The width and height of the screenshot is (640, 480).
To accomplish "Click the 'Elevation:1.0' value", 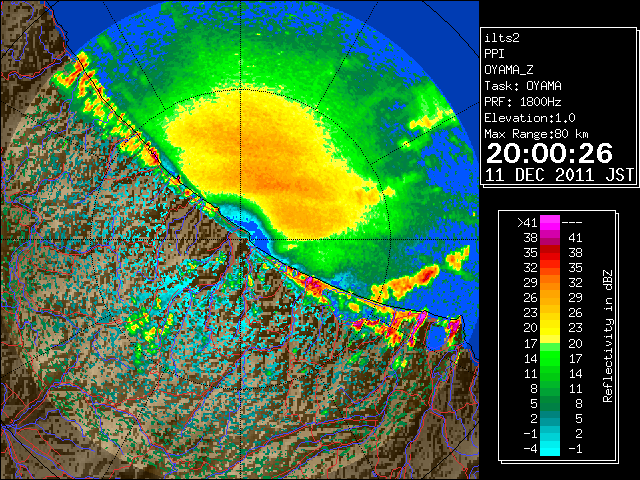I will point(530,118).
